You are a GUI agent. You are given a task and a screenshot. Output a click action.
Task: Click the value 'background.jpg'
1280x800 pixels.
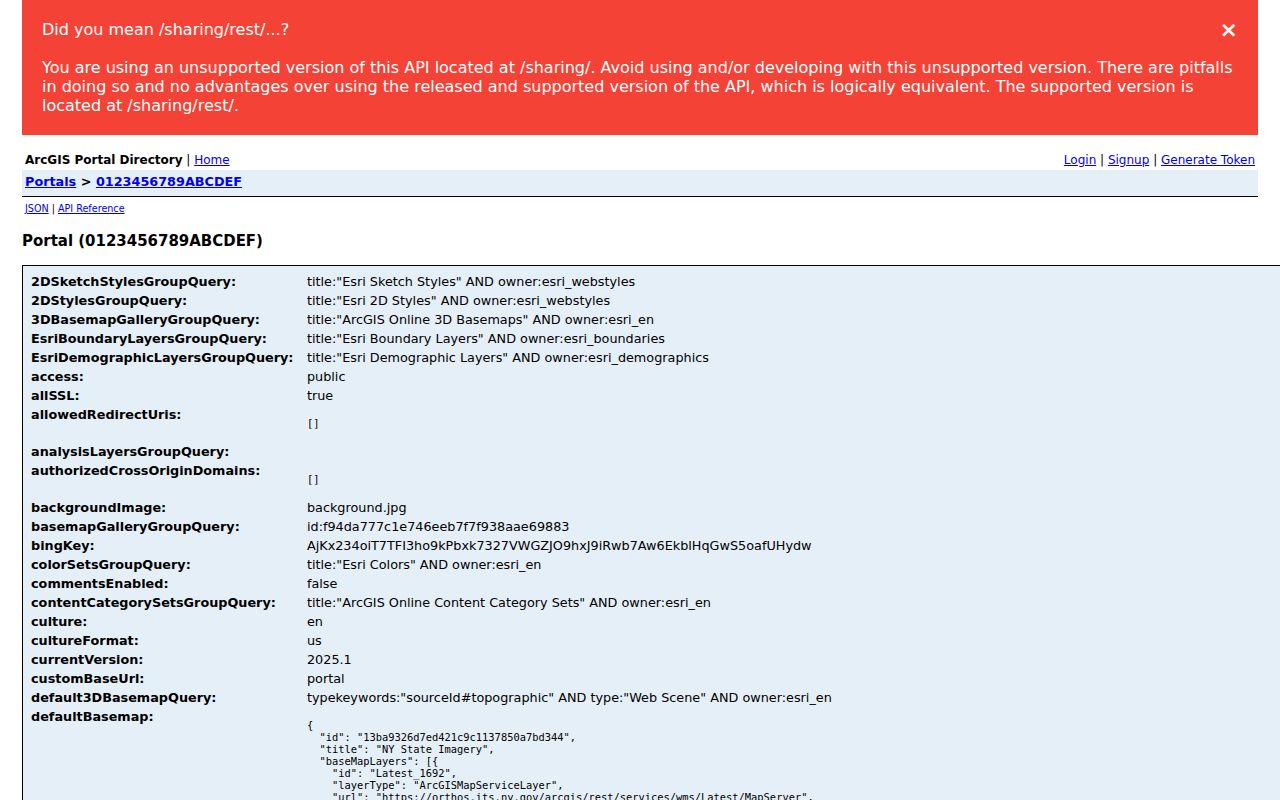[357, 508]
